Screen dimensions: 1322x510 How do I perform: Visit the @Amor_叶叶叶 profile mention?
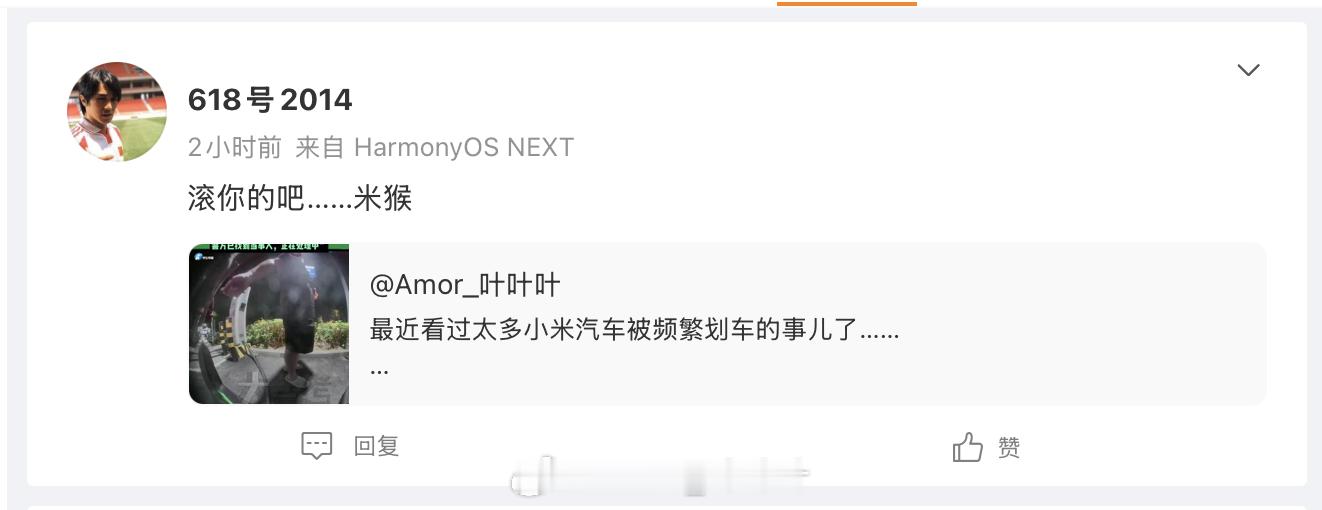pos(465,285)
